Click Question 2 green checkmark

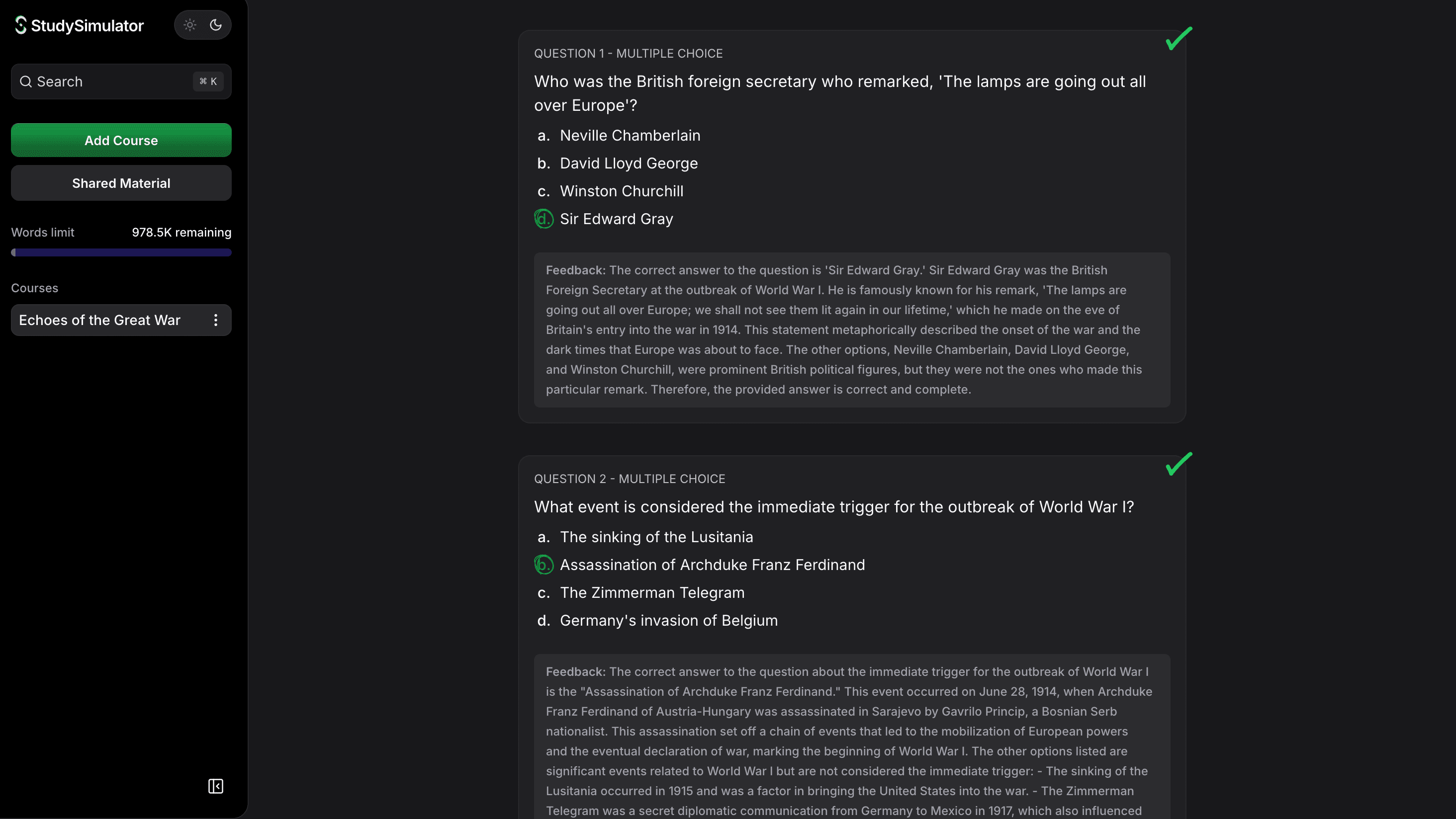(x=1179, y=464)
